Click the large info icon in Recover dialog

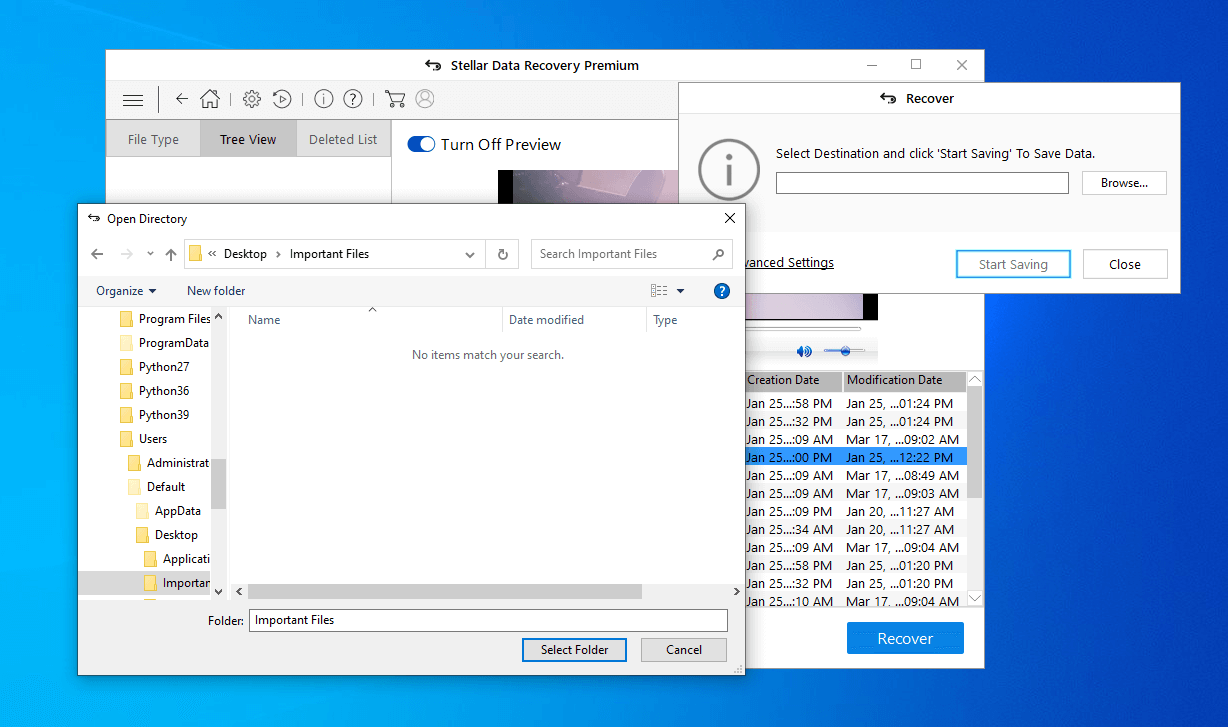pyautogui.click(x=729, y=169)
